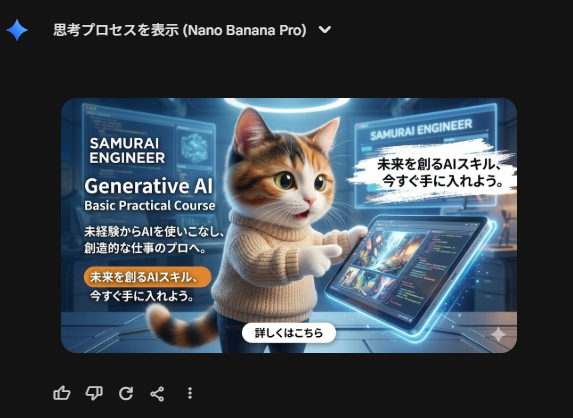The image size is (573, 418).
Task: Click the Generative AI headline text
Action: tap(148, 186)
